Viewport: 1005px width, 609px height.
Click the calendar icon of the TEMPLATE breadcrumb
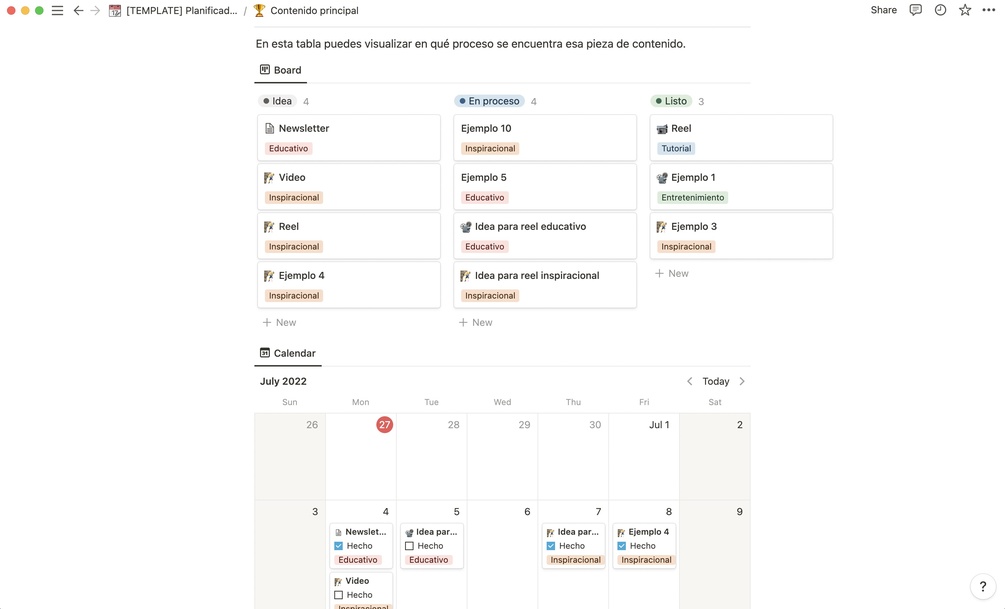pyautogui.click(x=115, y=11)
